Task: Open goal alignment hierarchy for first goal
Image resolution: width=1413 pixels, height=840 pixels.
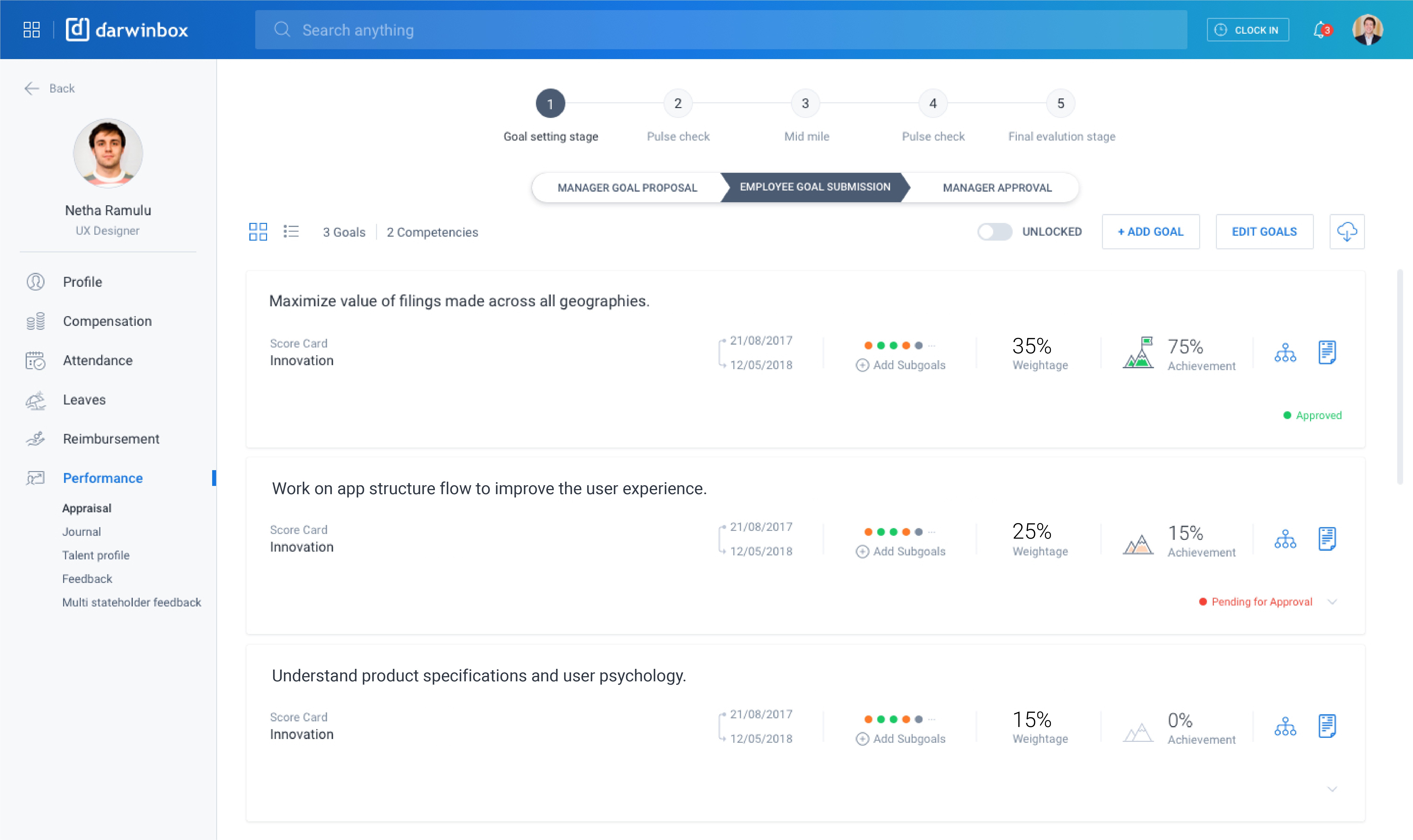Action: pos(1286,352)
